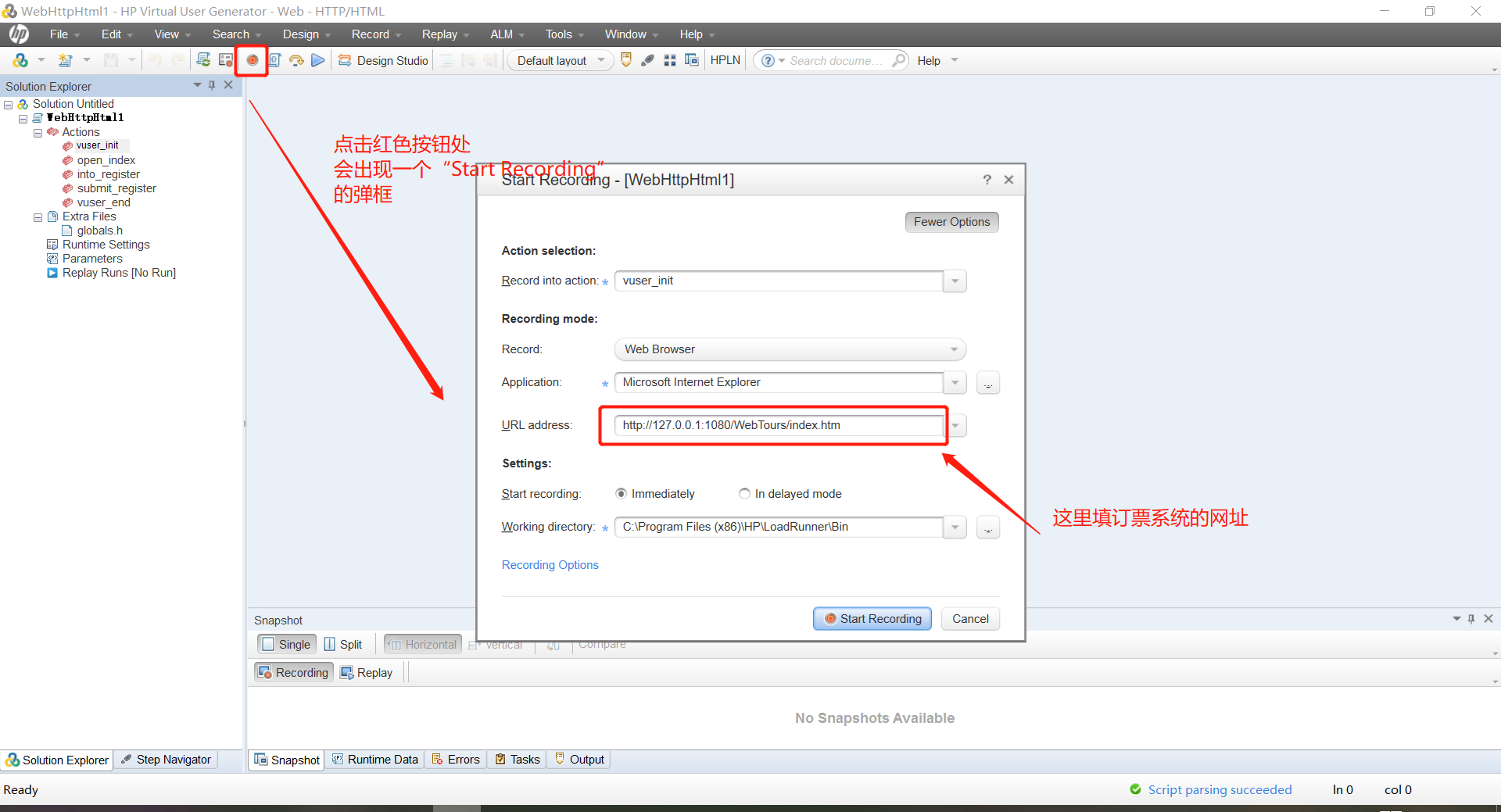Collapse the Actions node in Solution Explorer

tap(38, 132)
